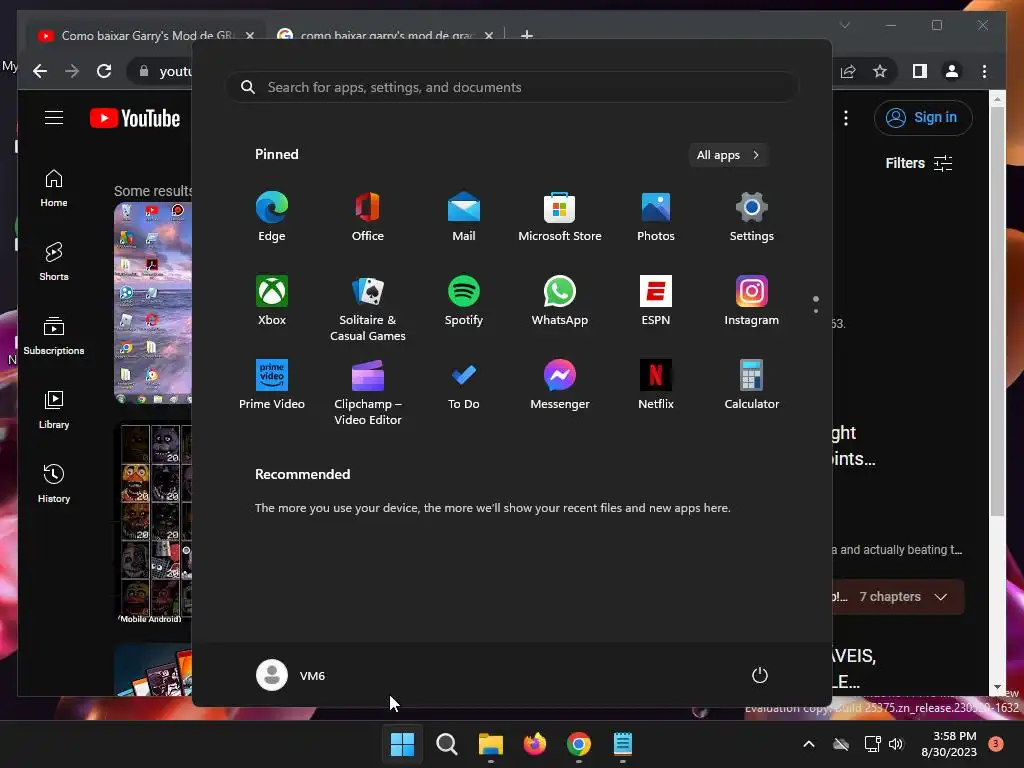Open File Explorer from taskbar
Image resolution: width=1024 pixels, height=768 pixels.
(490, 744)
